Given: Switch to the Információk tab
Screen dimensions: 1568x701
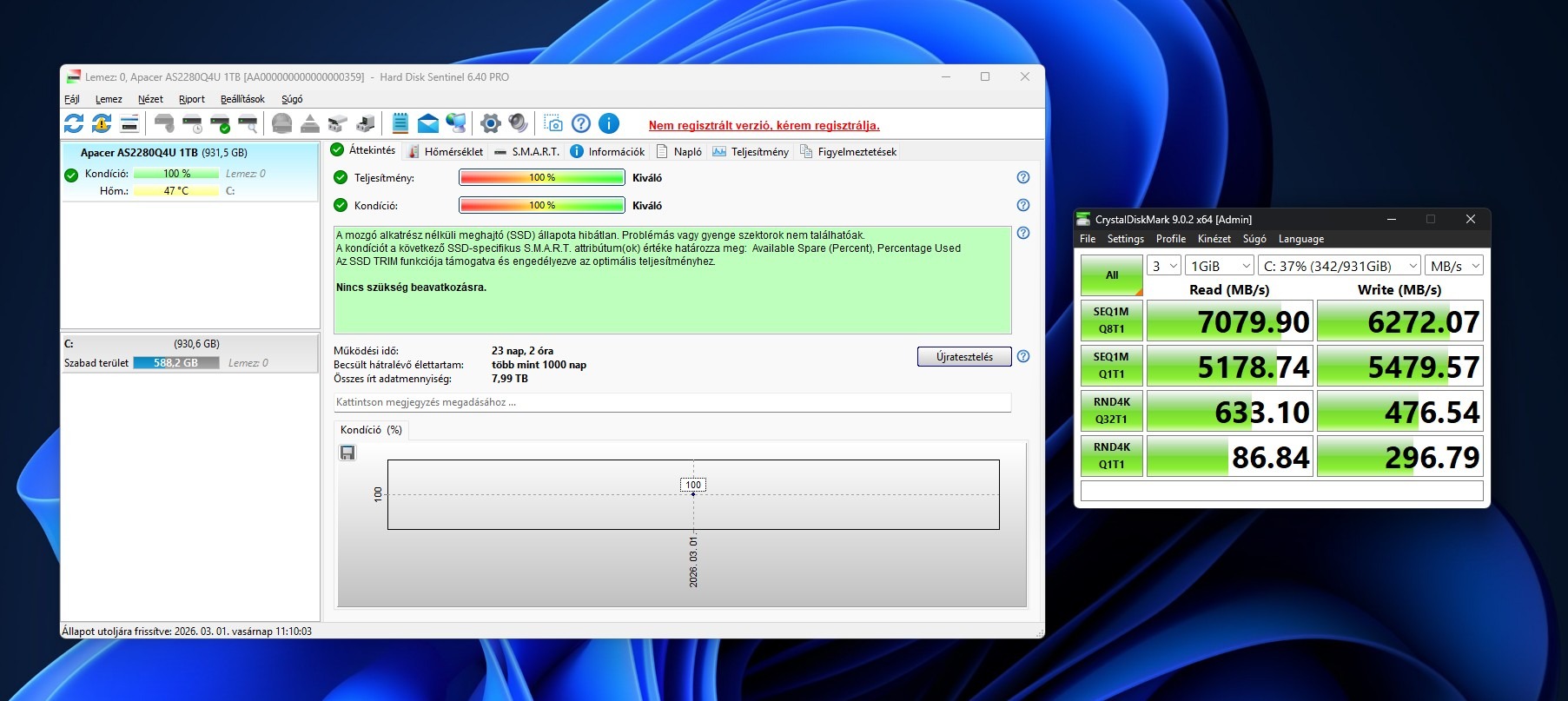Looking at the screenshot, I should click(607, 151).
